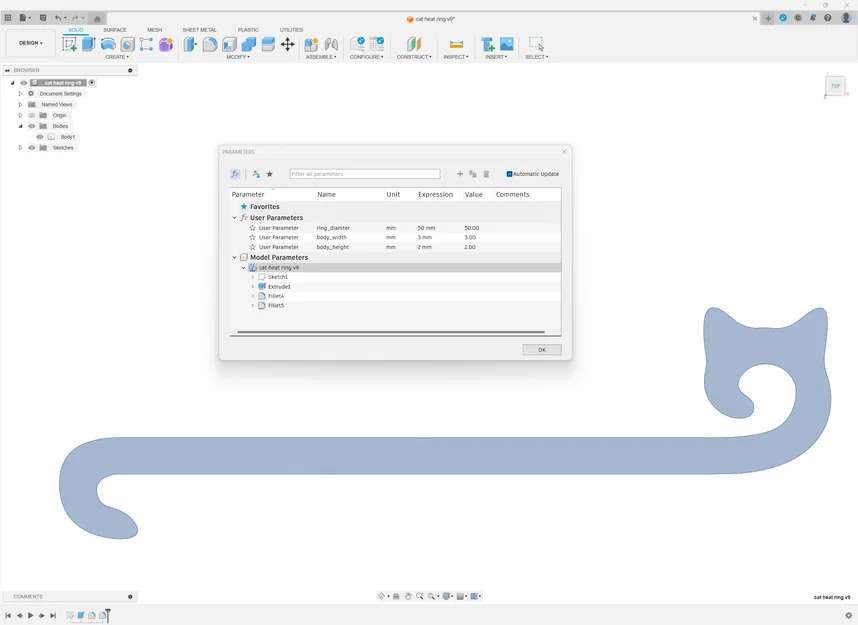Hide the Bodies folder visibility
Image resolution: width=858 pixels, height=625 pixels.
[x=32, y=126]
